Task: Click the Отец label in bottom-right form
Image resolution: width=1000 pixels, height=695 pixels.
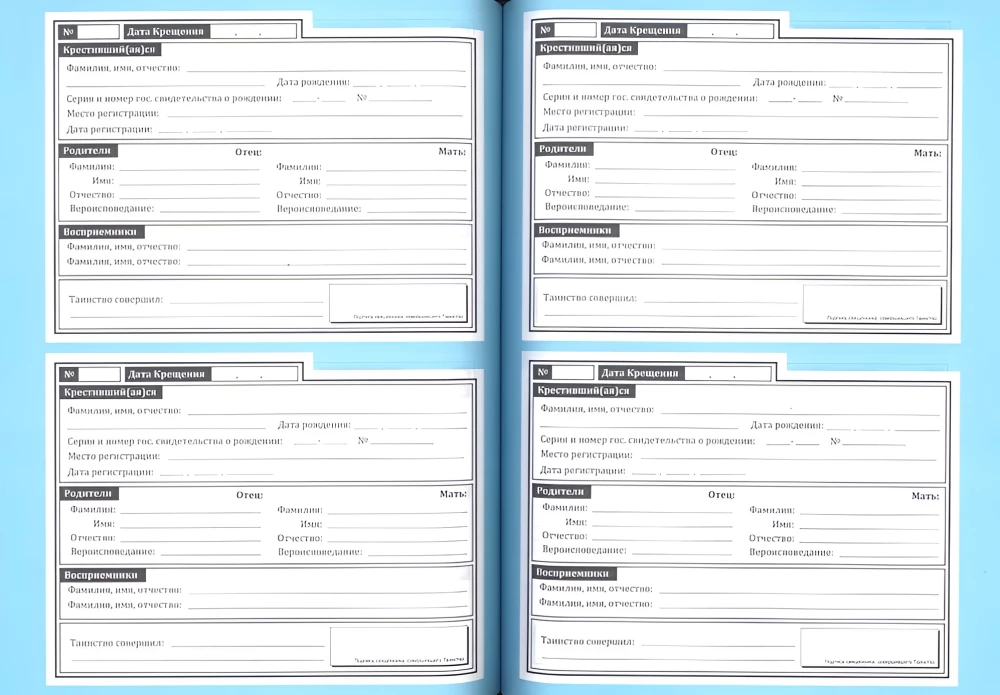Action: 722,494
